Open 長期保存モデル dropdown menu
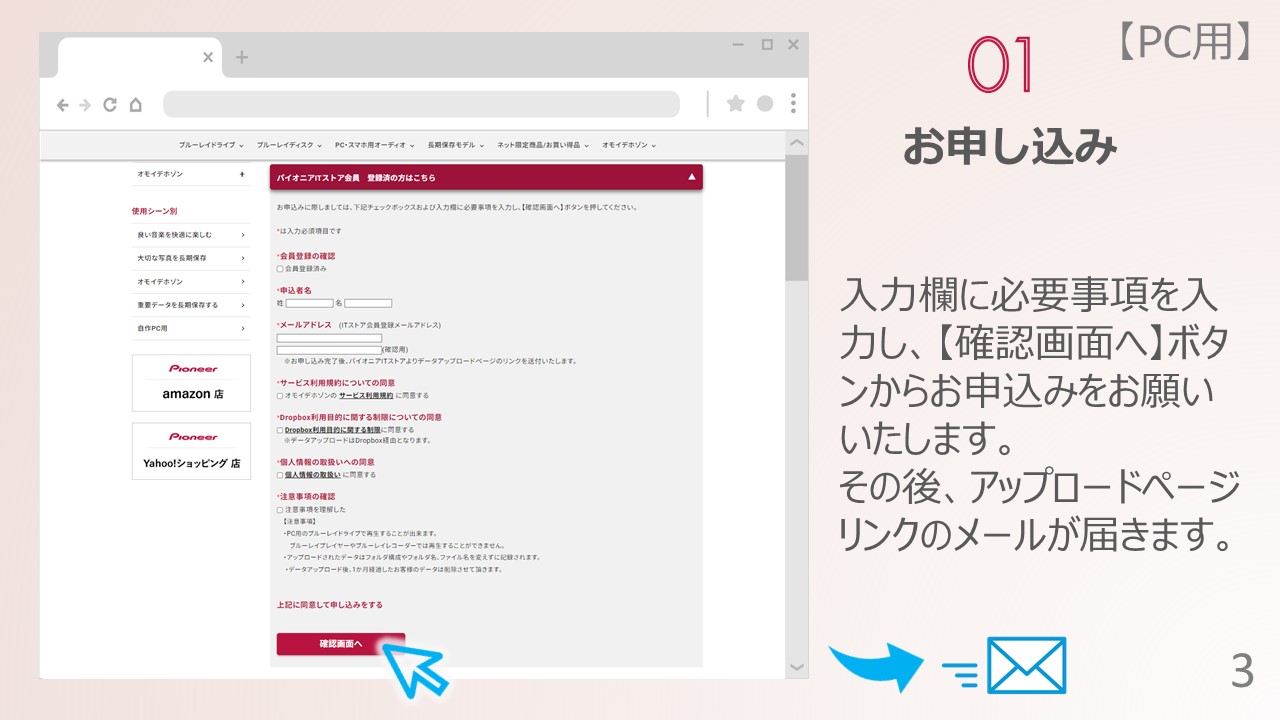Viewport: 1280px width, 720px height. pos(456,145)
